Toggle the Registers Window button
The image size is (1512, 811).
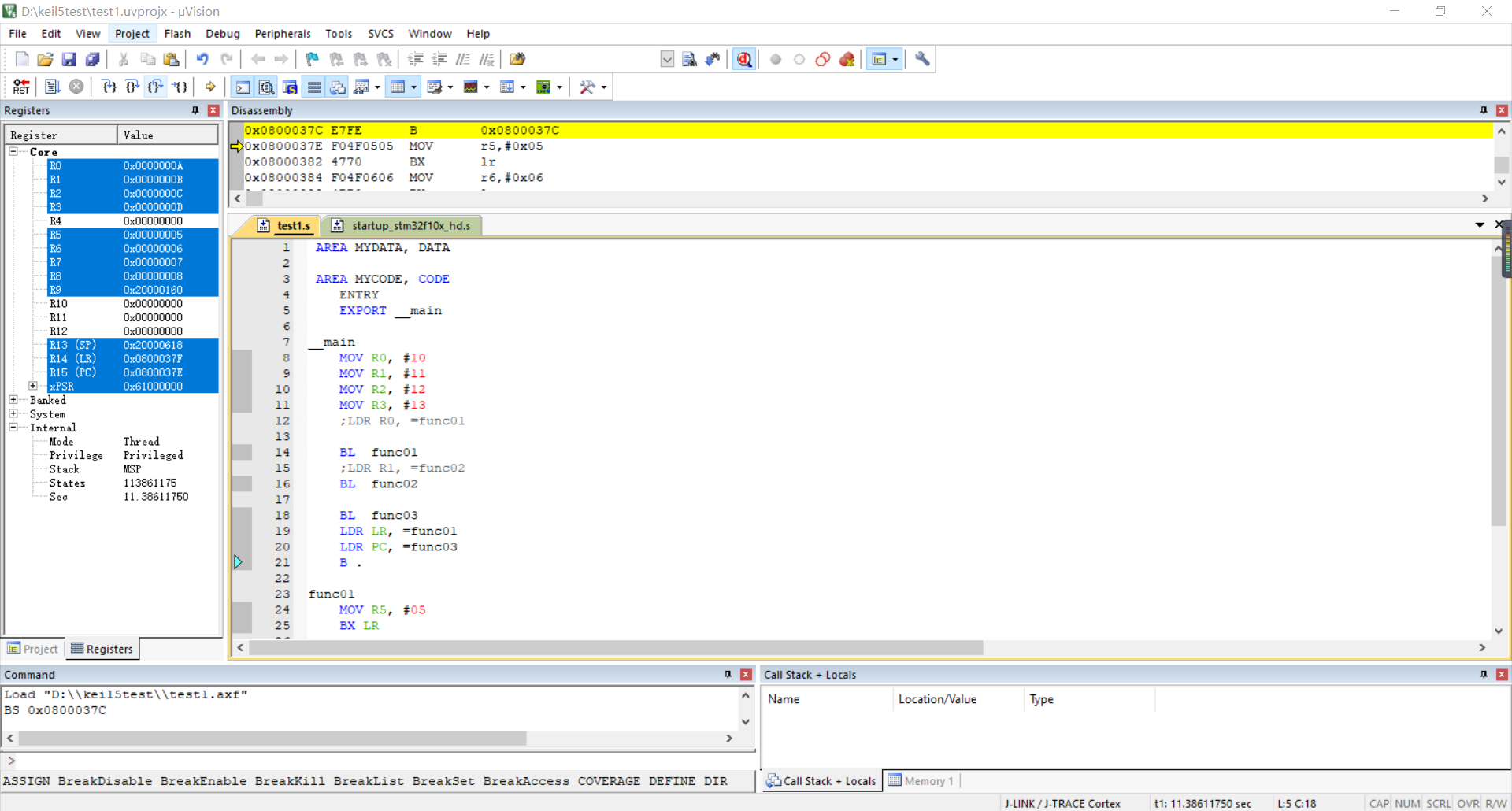tap(314, 87)
